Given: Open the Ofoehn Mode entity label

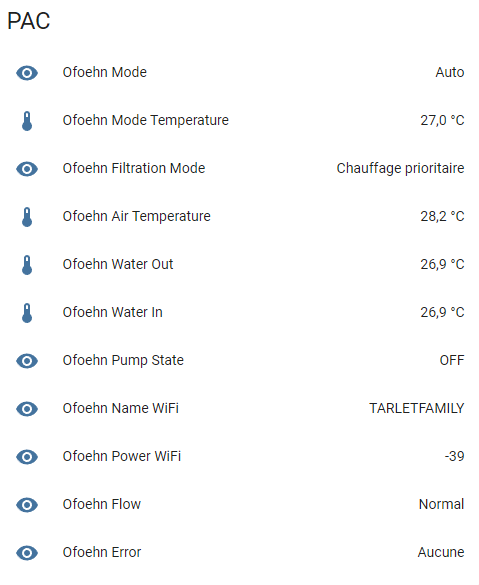Looking at the screenshot, I should point(104,72).
